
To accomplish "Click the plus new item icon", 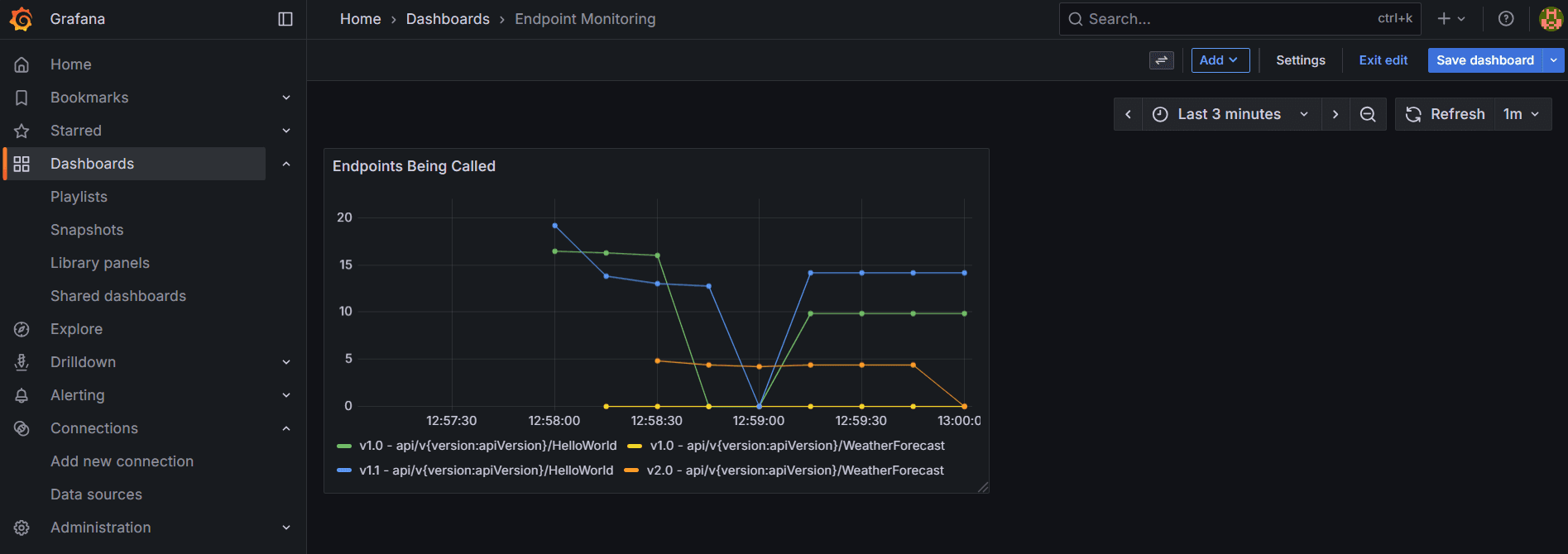I will pos(1444,18).
